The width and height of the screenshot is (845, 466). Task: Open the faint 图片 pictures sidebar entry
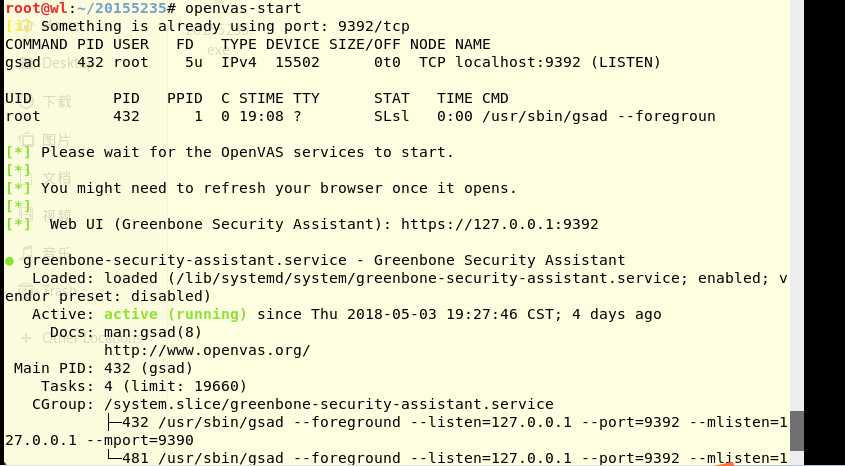click(57, 140)
